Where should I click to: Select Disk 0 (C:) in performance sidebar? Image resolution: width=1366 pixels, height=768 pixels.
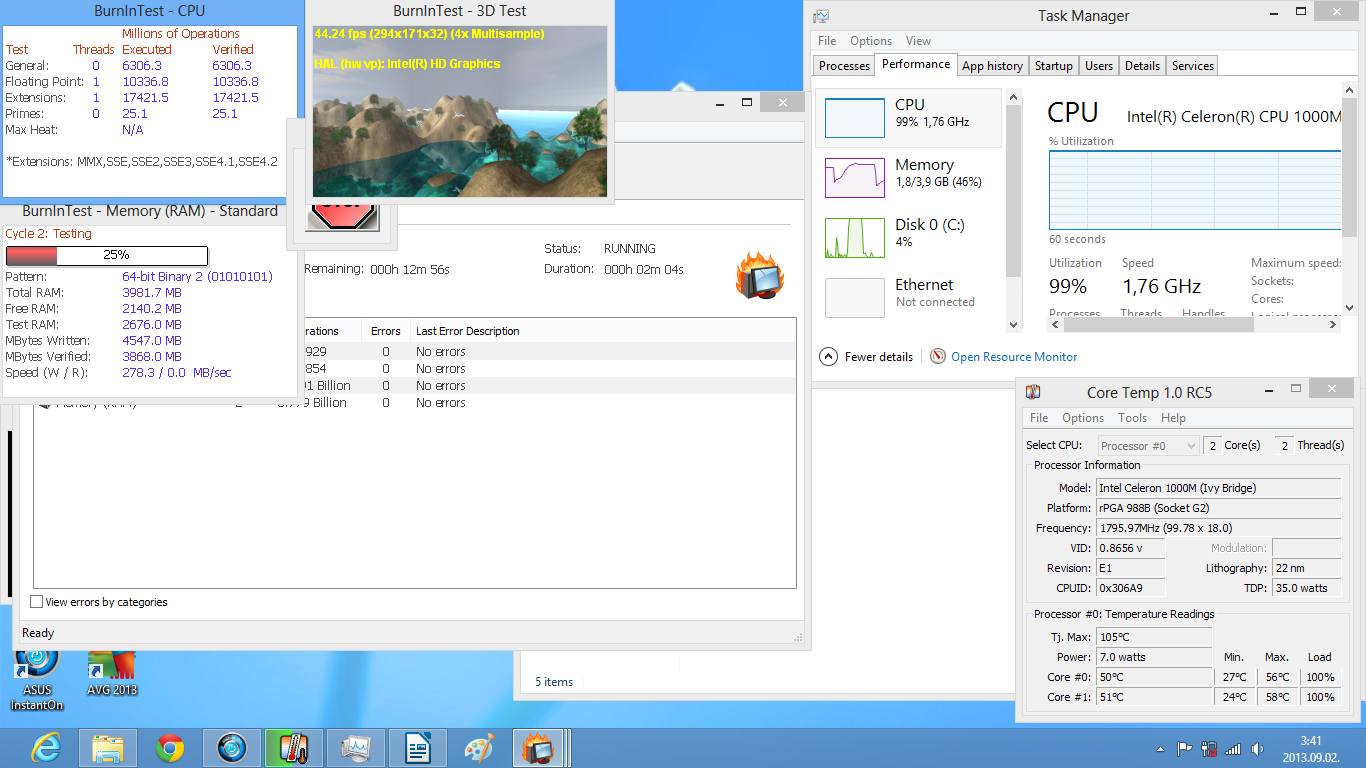pos(910,237)
